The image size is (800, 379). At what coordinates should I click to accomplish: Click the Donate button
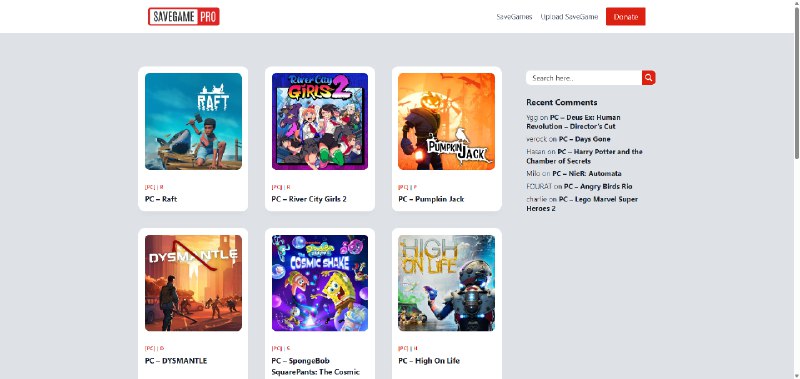pyautogui.click(x=626, y=16)
